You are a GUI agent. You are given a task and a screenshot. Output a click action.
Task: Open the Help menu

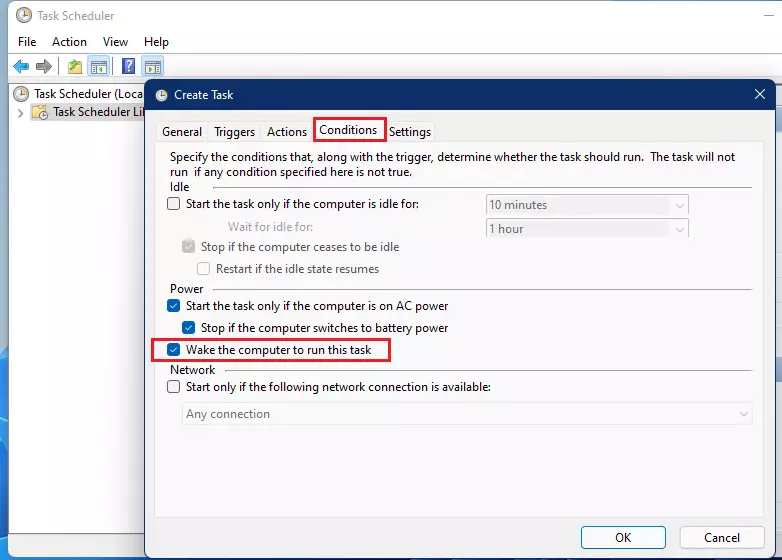156,42
